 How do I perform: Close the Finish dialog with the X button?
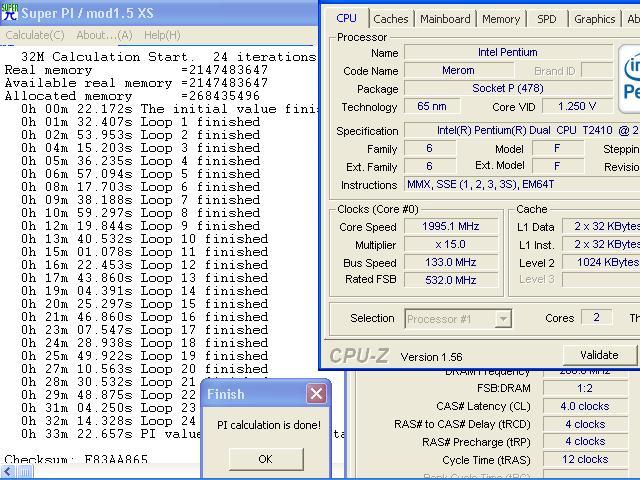click(x=316, y=394)
